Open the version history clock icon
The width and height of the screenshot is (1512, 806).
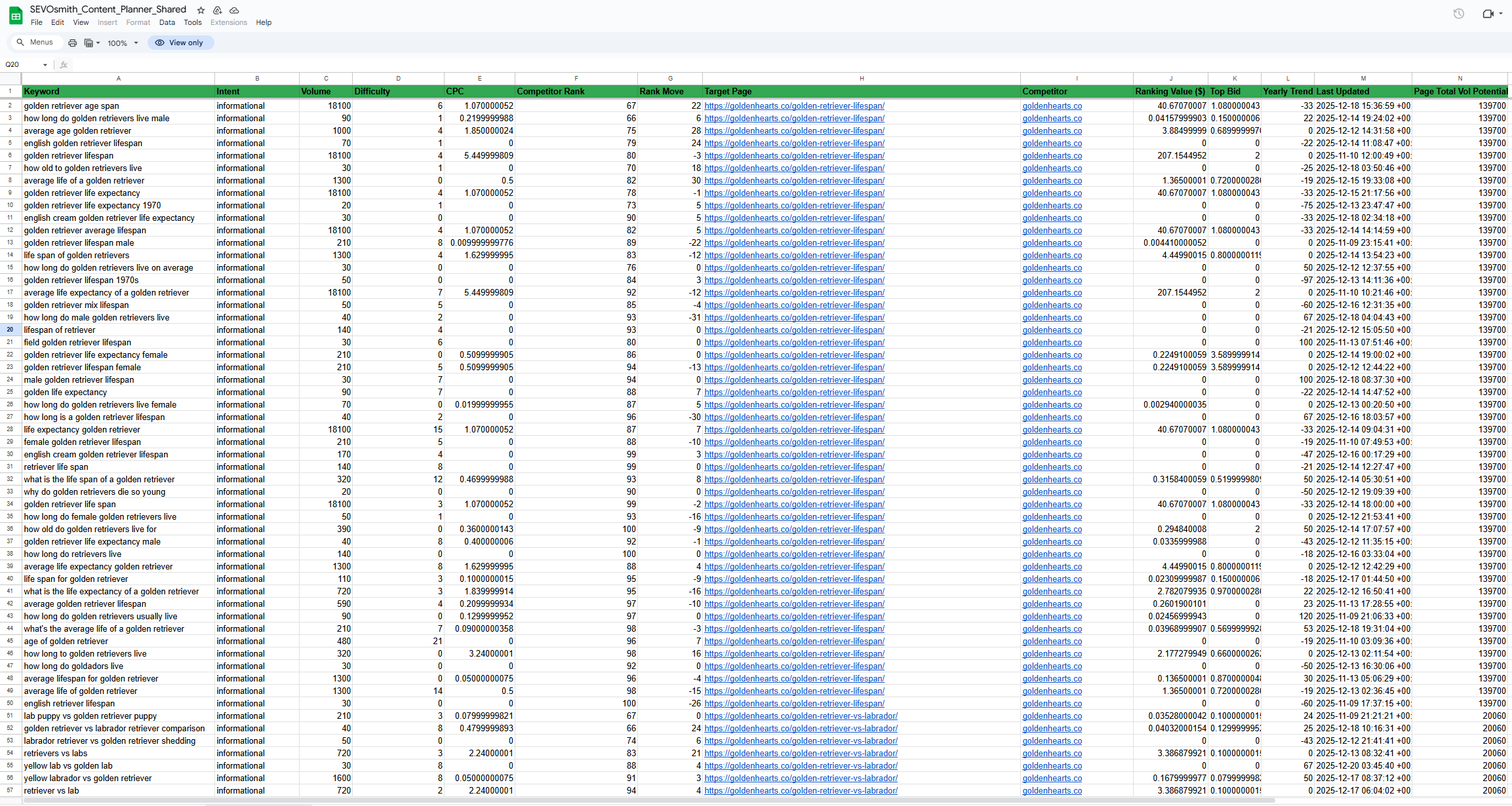1458,14
